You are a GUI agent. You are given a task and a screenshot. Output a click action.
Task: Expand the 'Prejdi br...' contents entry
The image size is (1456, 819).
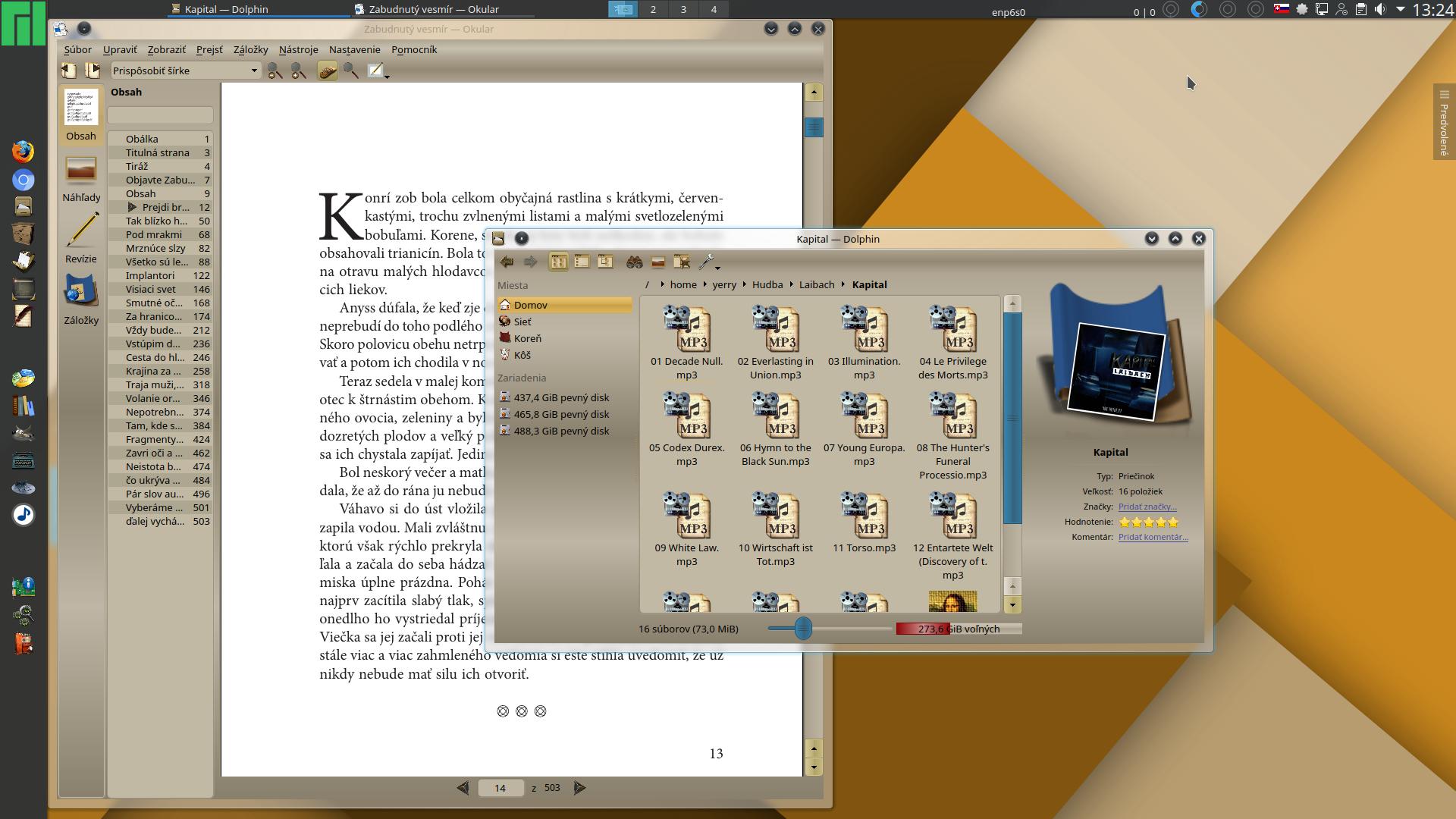[x=132, y=207]
